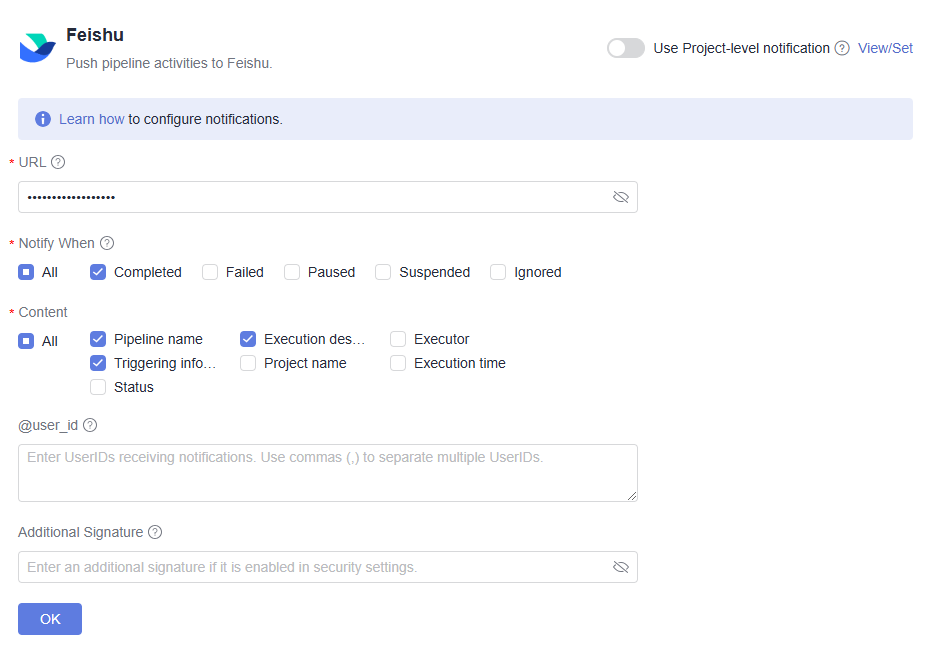Click the 'URL' field label

33,162
